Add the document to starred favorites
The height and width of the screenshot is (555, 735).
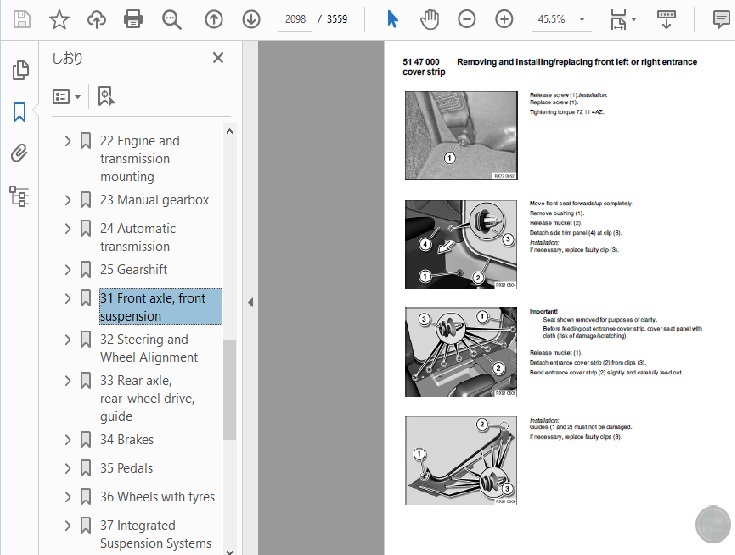pyautogui.click(x=59, y=19)
